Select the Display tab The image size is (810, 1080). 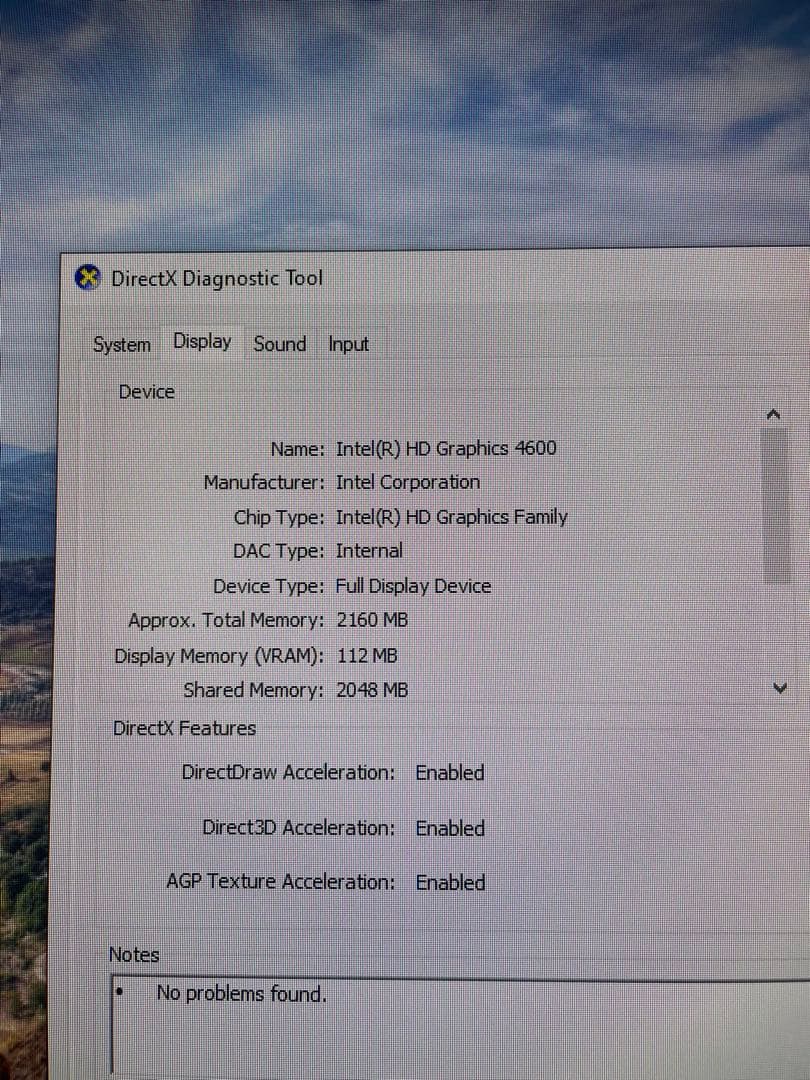202,342
